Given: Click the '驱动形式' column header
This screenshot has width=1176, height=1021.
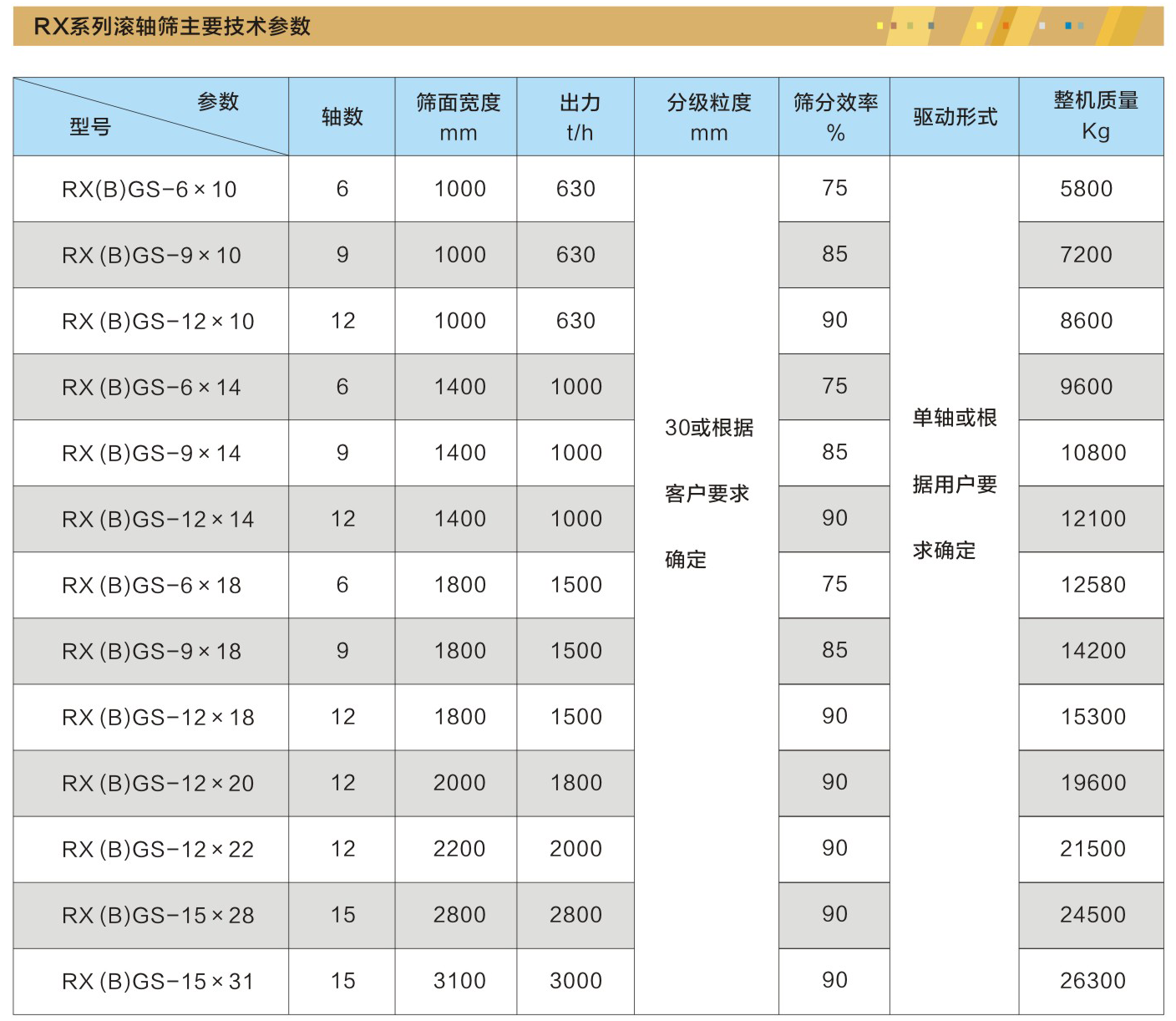Looking at the screenshot, I should click(955, 117).
